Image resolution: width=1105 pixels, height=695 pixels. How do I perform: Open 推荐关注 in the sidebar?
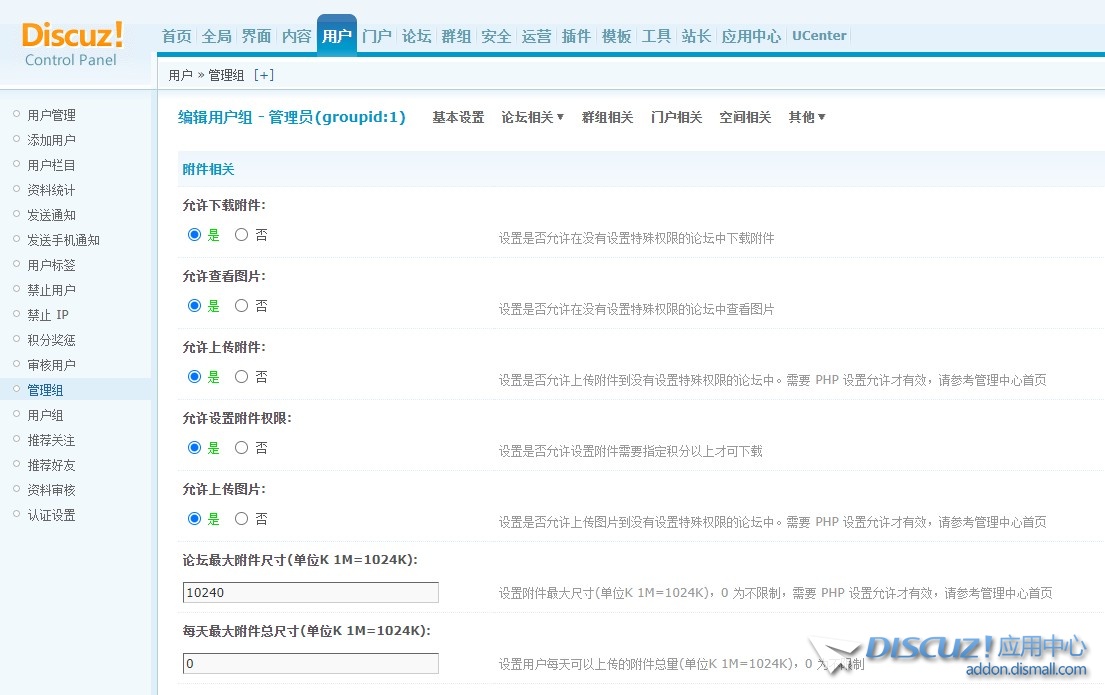51,441
